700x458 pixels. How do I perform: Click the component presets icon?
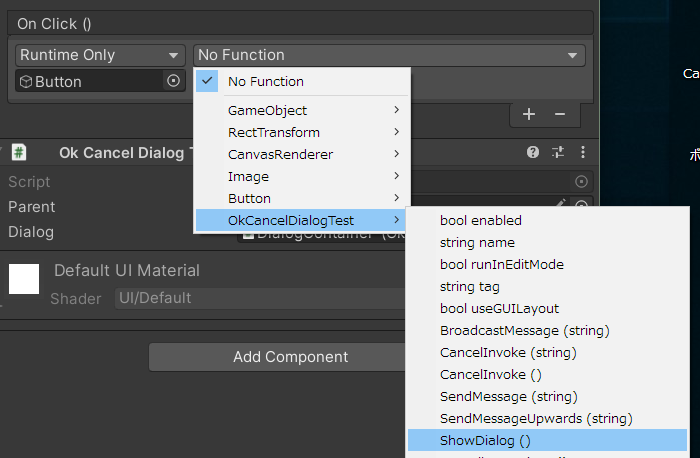[558, 152]
